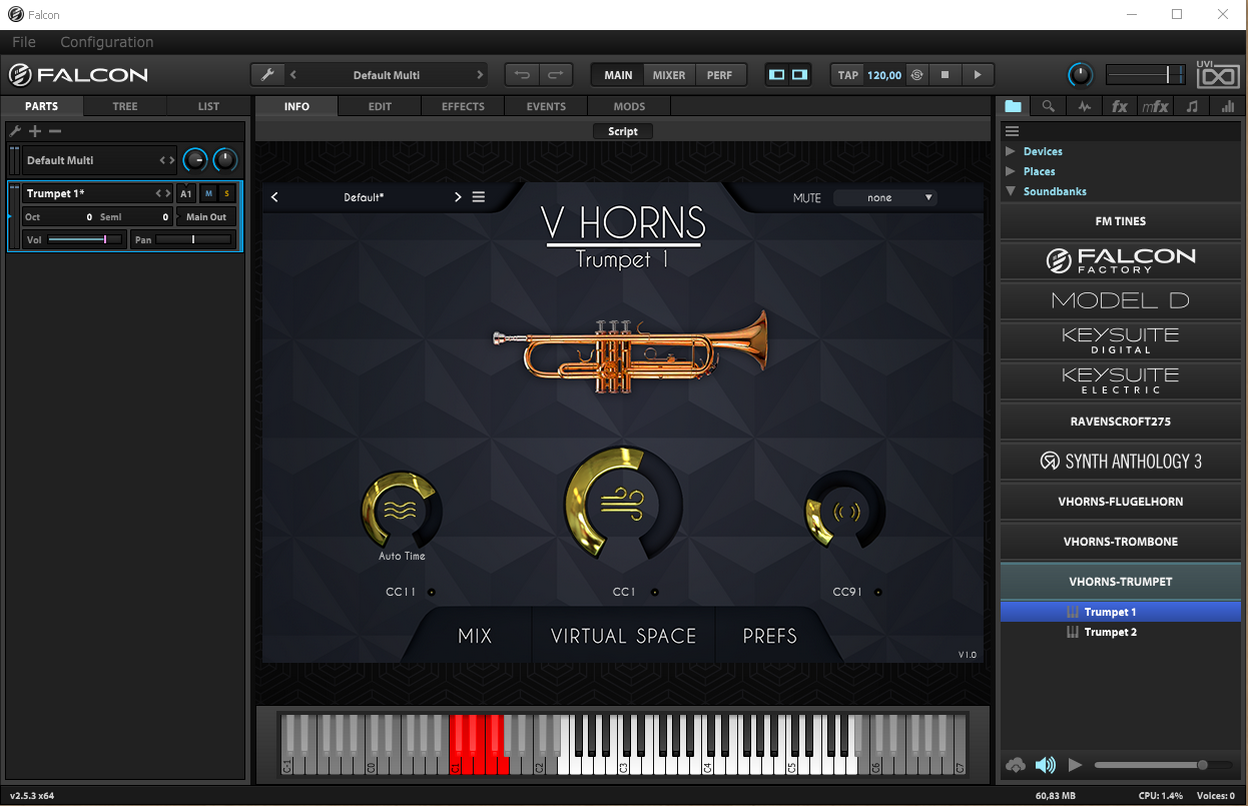Image resolution: width=1248 pixels, height=806 pixels.
Task: Mute the Trumpet 1 part
Action: point(209,193)
